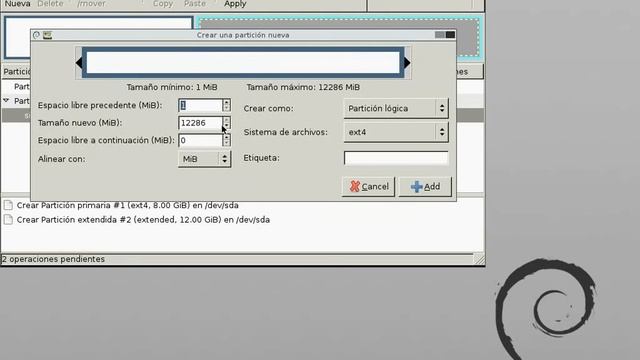
Task: Click the 'Espacio libre precedente' input field
Action: [200, 105]
